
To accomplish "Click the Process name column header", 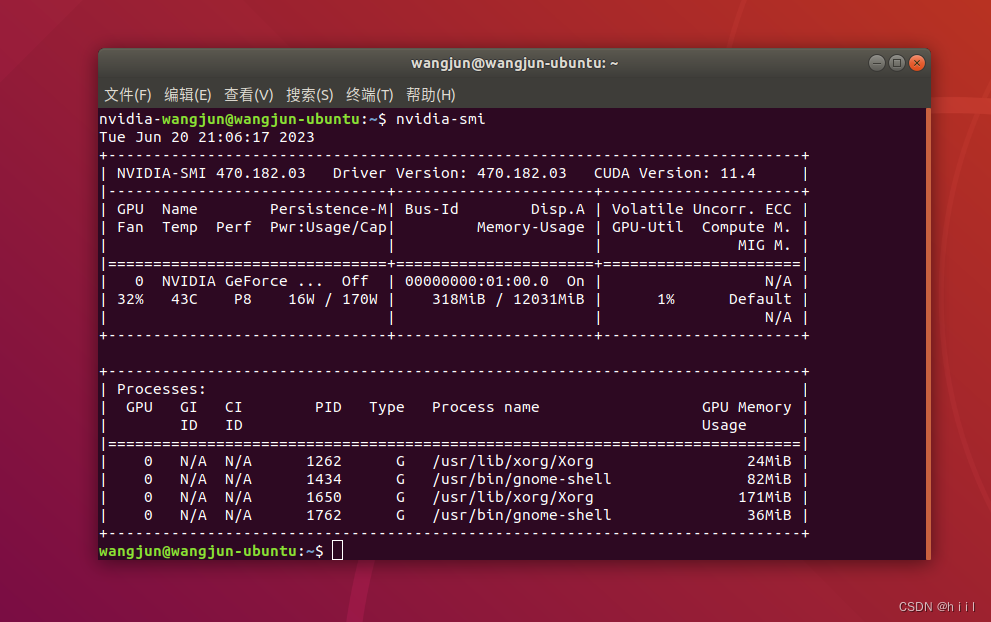I will pos(485,408).
